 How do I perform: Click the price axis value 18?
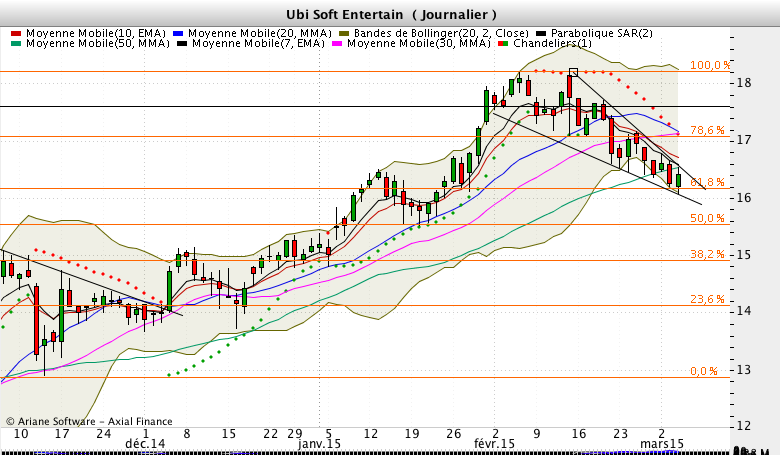(x=744, y=83)
